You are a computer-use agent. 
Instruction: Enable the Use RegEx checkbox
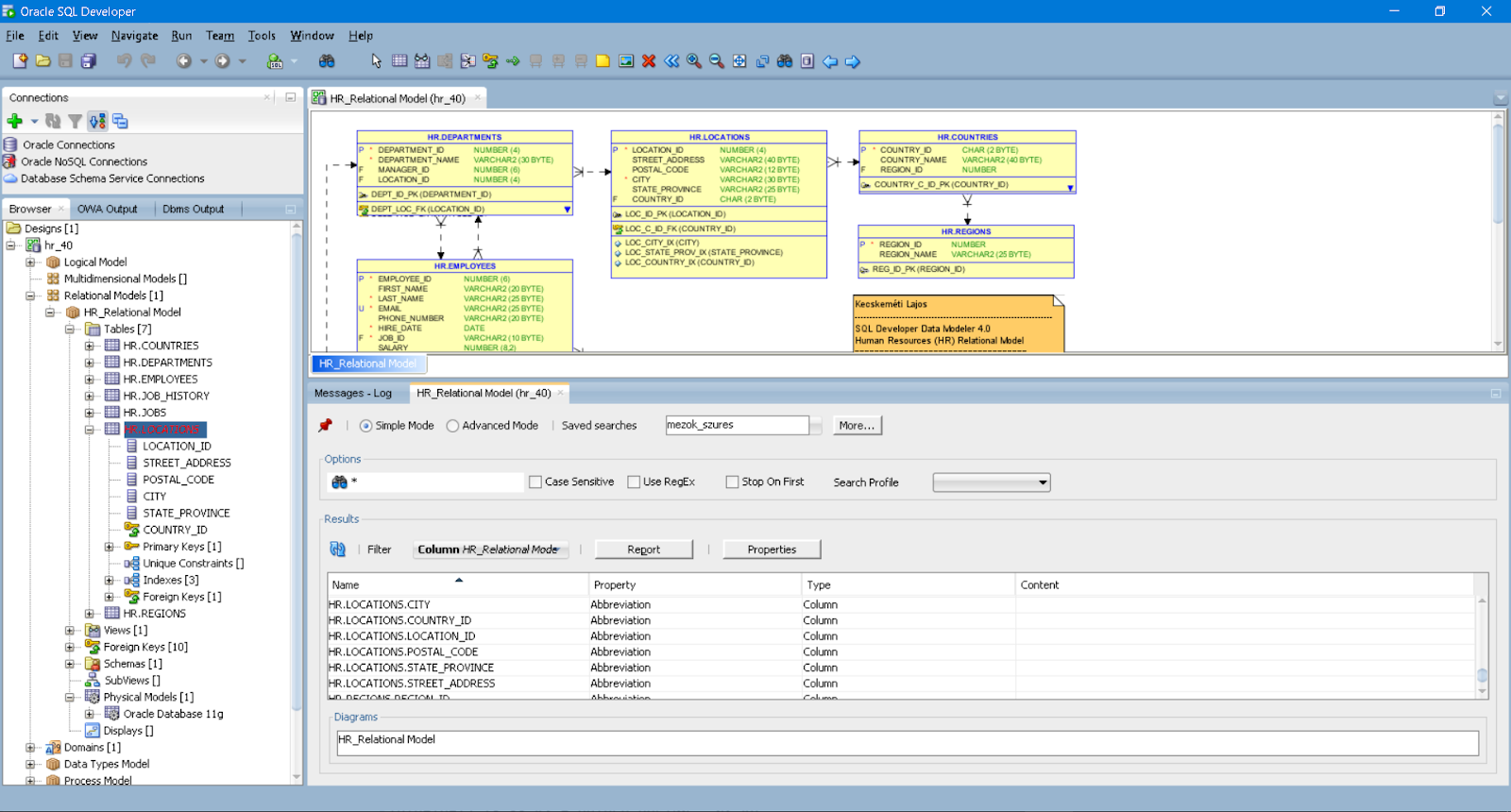pyautogui.click(x=634, y=482)
